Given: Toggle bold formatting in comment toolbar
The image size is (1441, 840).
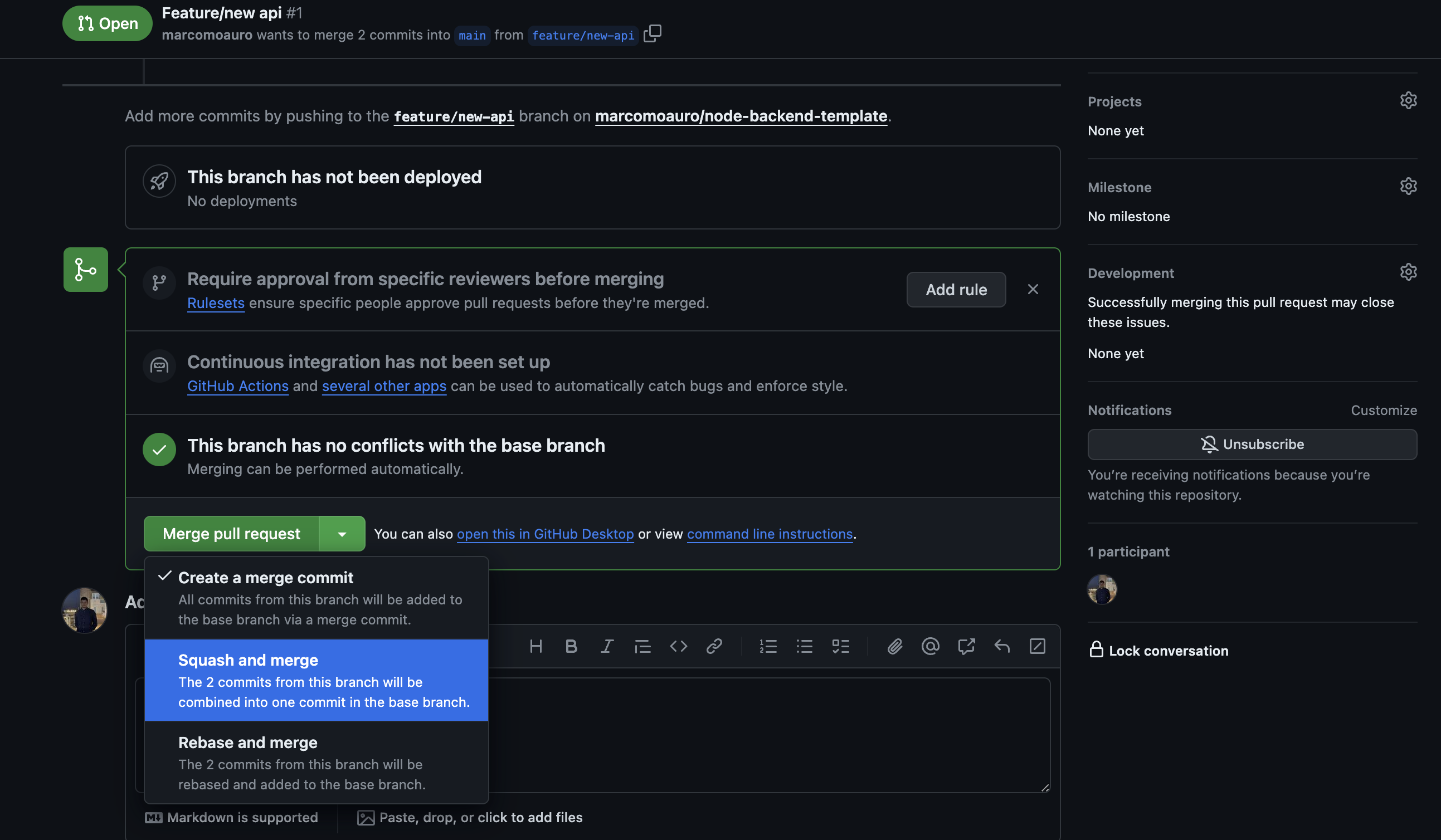Looking at the screenshot, I should pos(571,646).
